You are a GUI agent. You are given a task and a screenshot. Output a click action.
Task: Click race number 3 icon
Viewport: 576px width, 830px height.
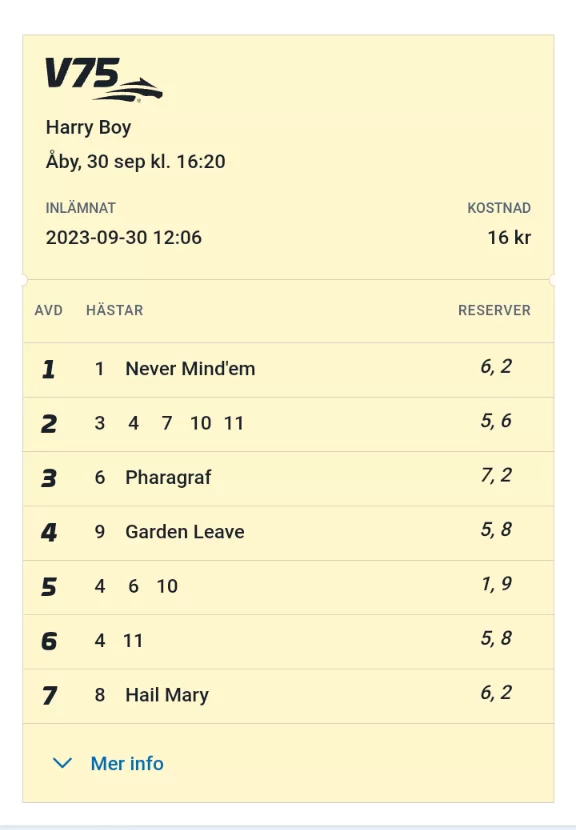[49, 478]
